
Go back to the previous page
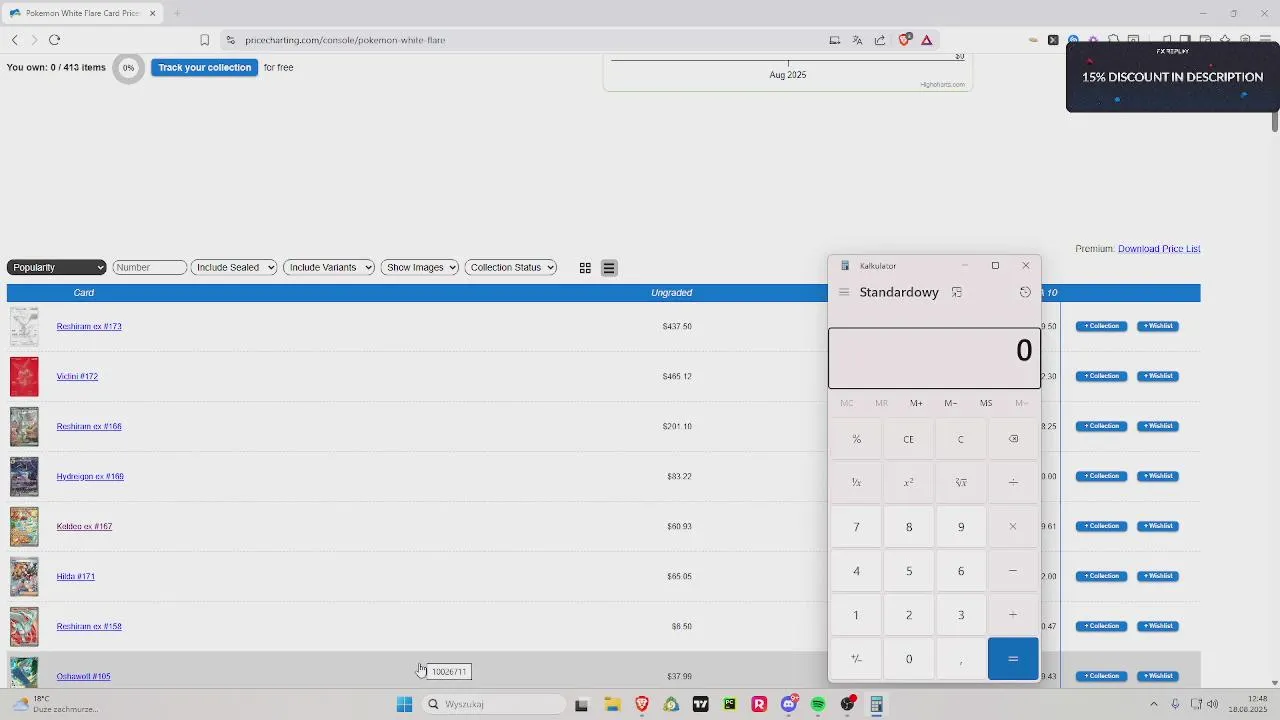pyautogui.click(x=14, y=40)
